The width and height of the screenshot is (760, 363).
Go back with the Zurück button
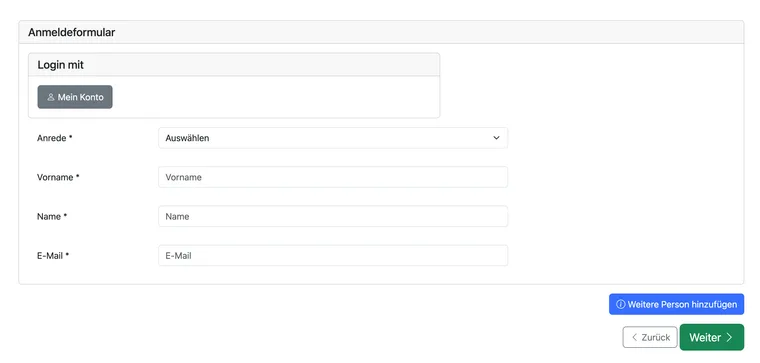[650, 337]
